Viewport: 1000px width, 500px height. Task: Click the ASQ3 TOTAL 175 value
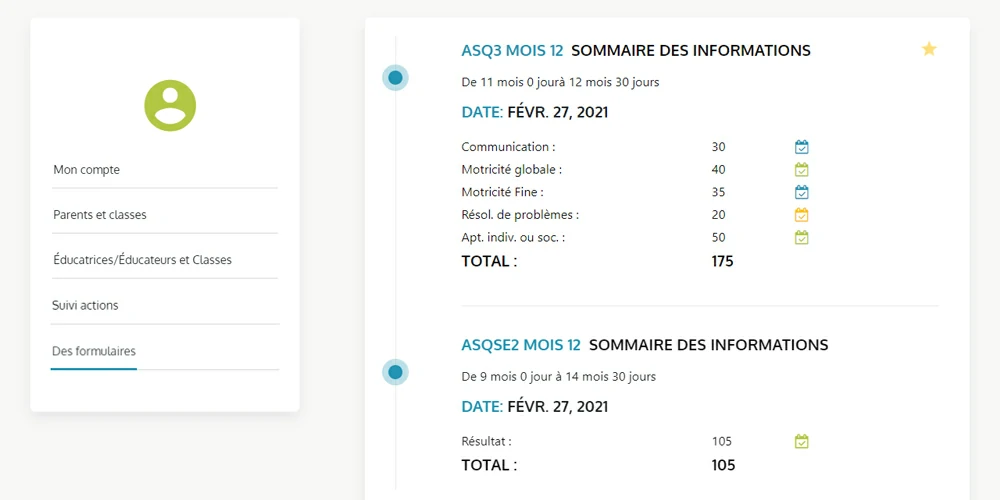(723, 261)
